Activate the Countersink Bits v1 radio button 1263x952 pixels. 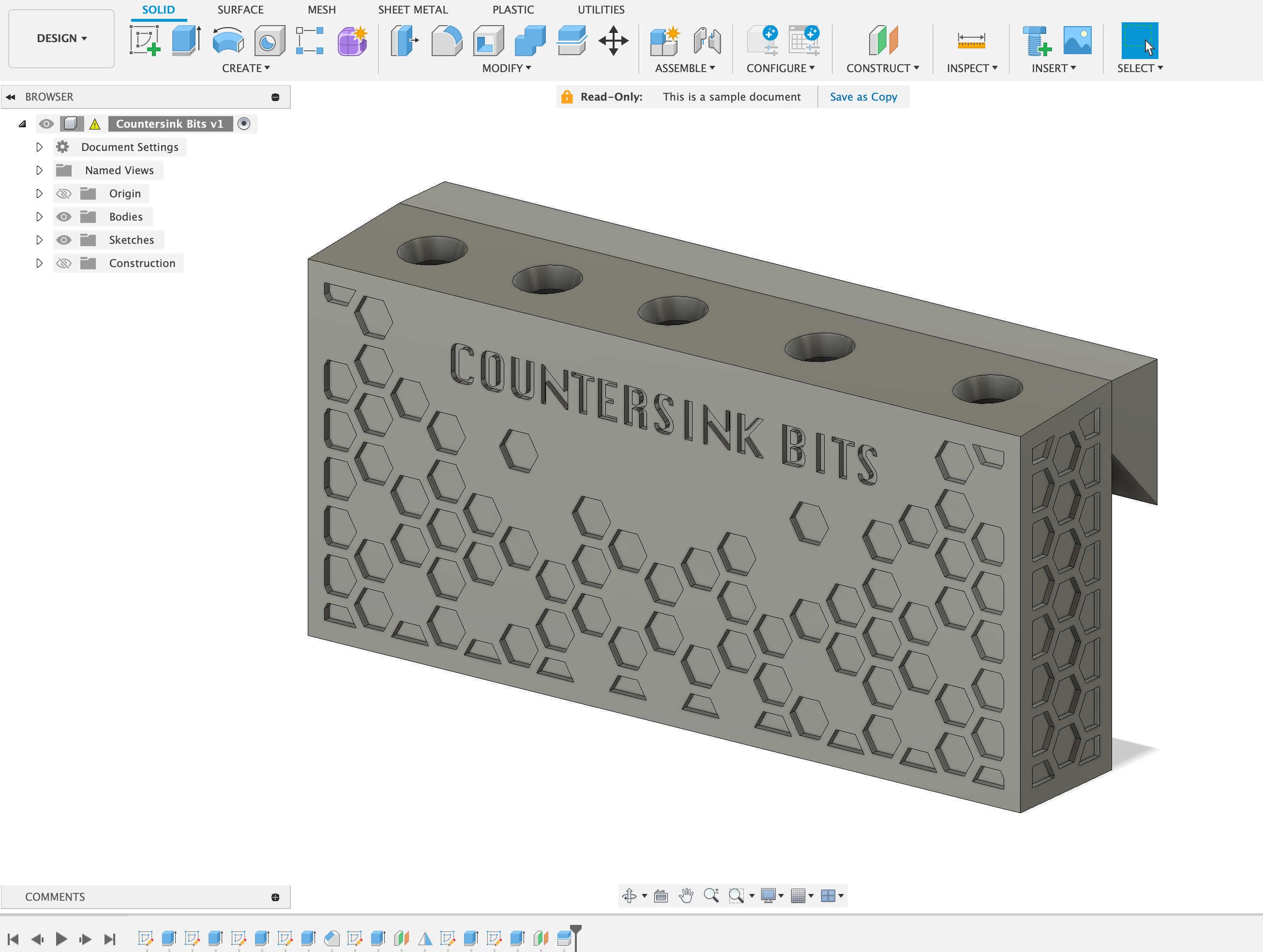244,124
